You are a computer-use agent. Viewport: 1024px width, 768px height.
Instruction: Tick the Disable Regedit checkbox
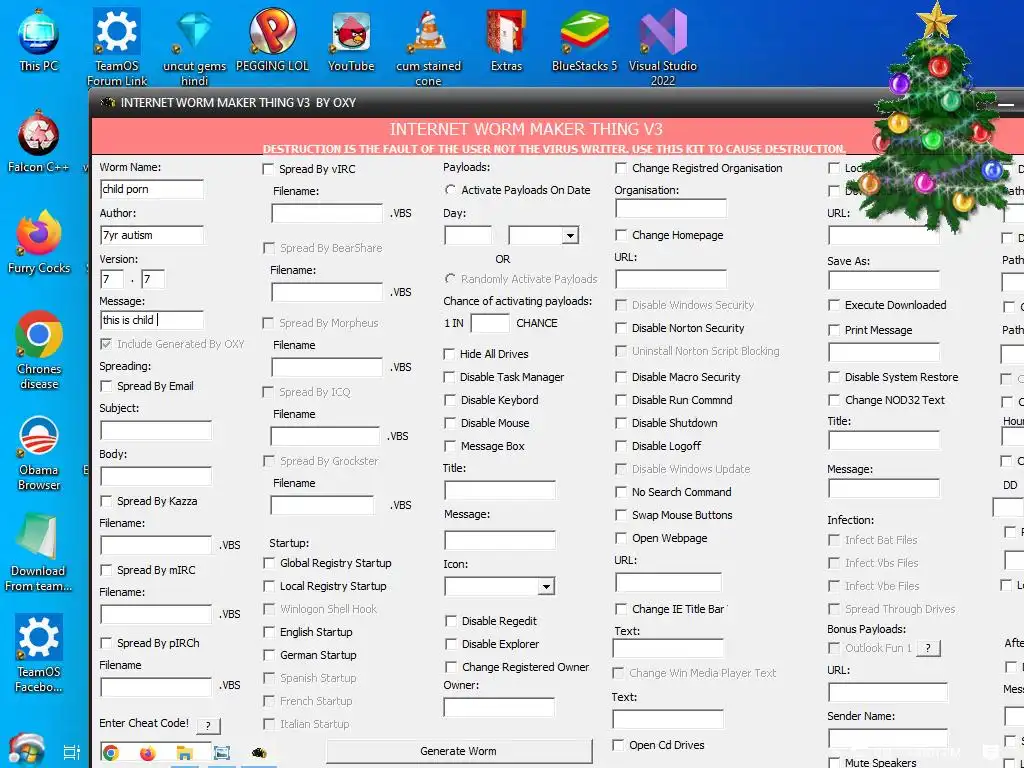(x=451, y=621)
